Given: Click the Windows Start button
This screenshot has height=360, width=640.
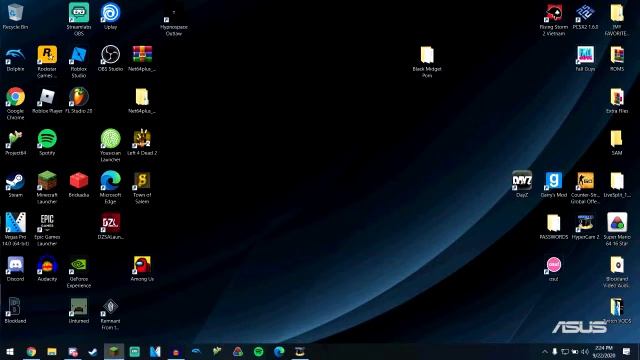Looking at the screenshot, I should tap(10, 351).
